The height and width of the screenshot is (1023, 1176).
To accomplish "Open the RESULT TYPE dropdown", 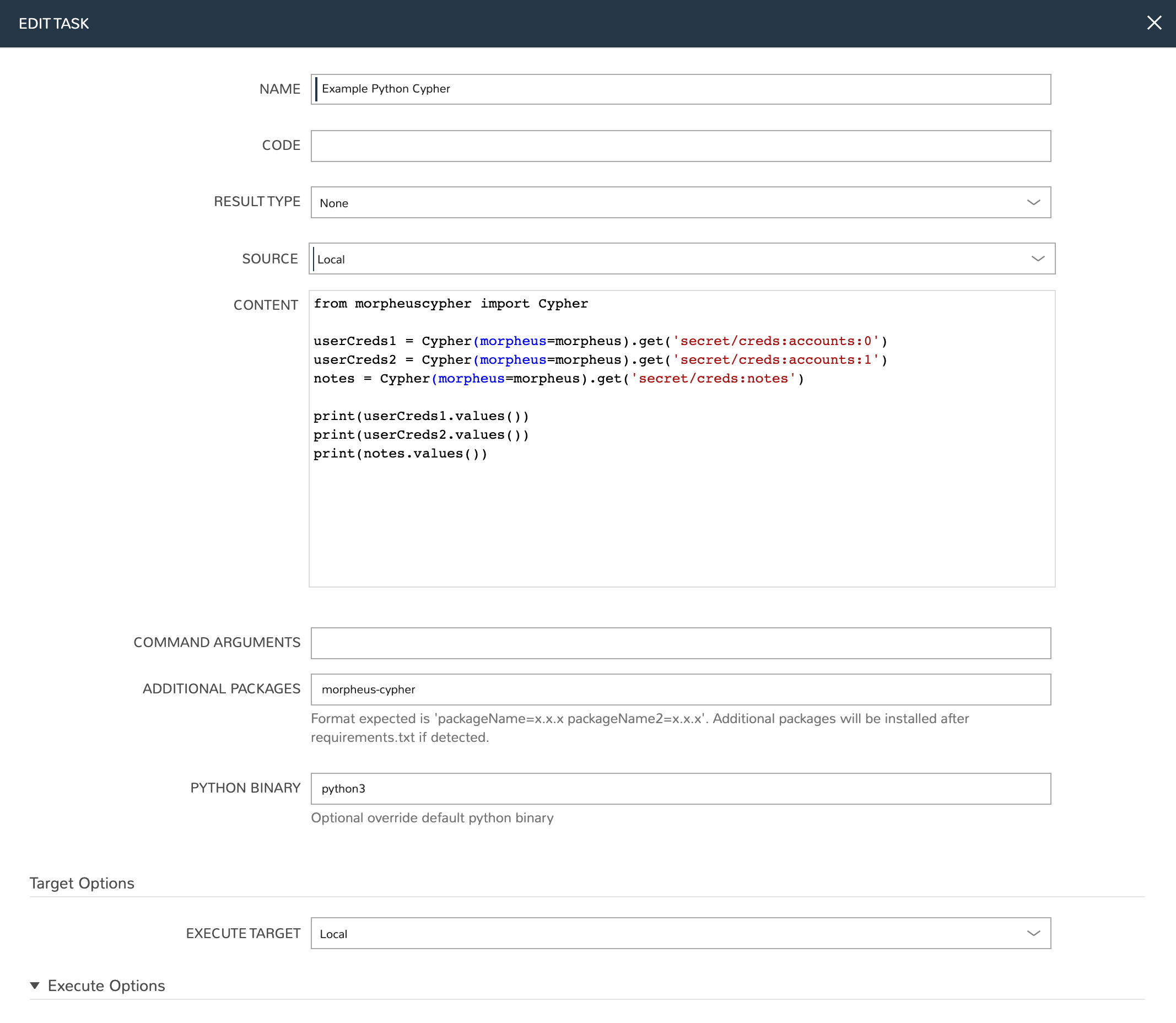I will pos(681,202).
